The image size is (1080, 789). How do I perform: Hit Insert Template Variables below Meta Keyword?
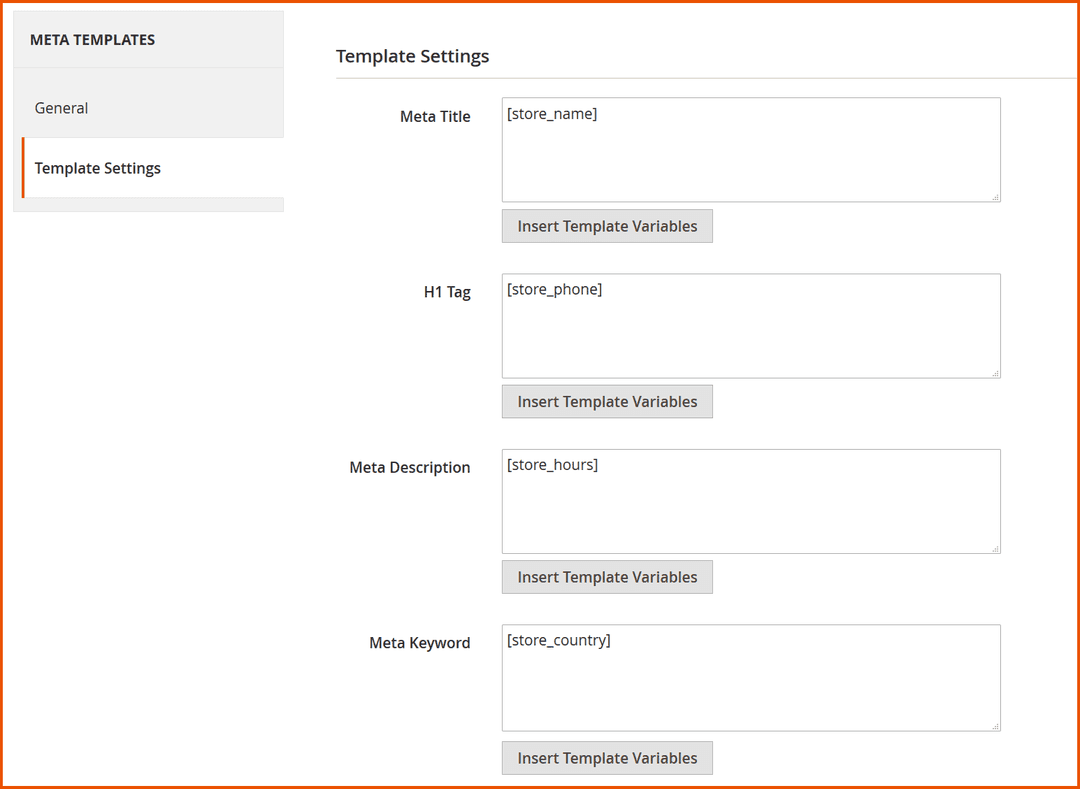(607, 758)
